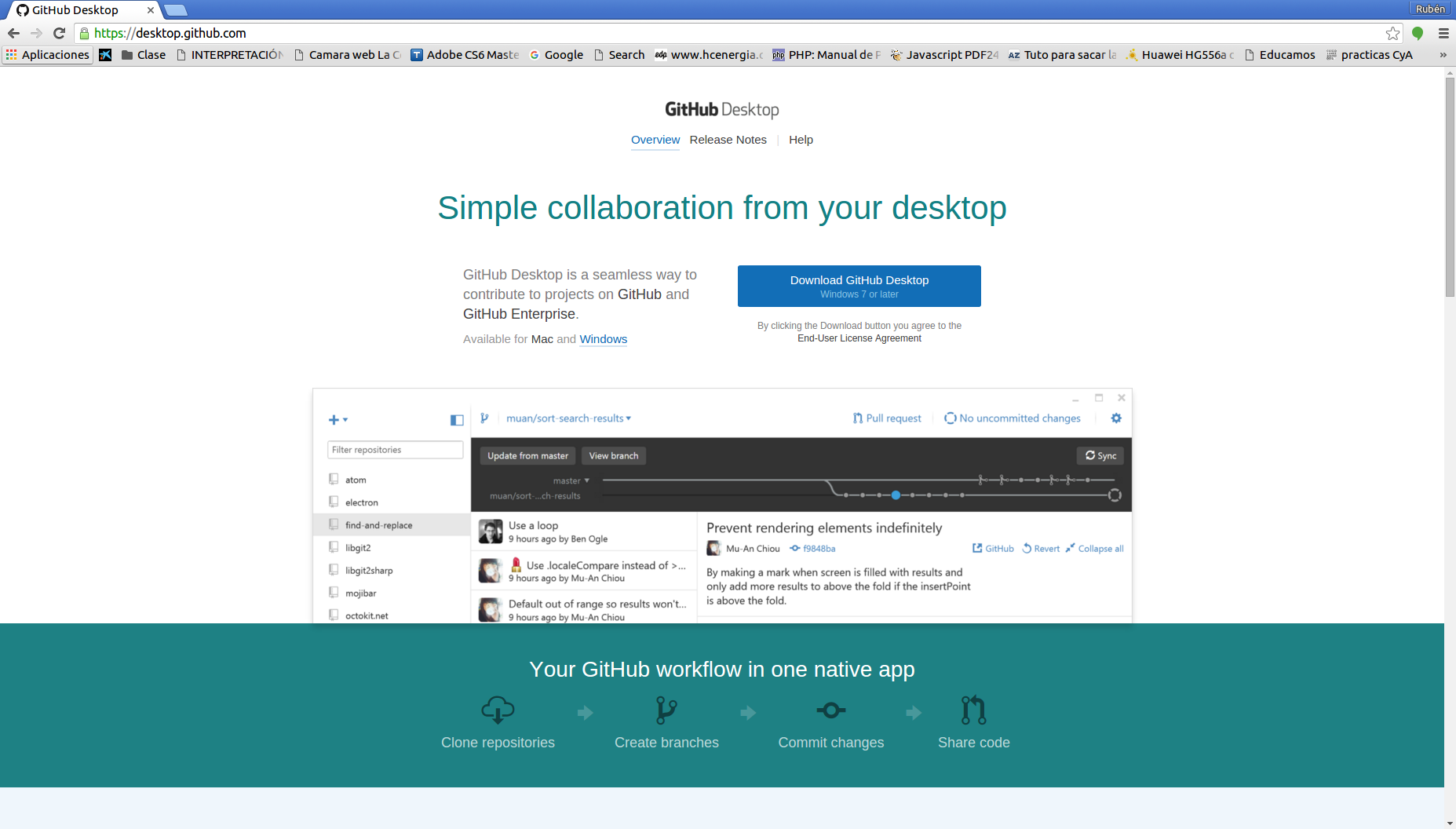
Task: Bookmark this page with the star icon
Action: pyautogui.click(x=1392, y=33)
